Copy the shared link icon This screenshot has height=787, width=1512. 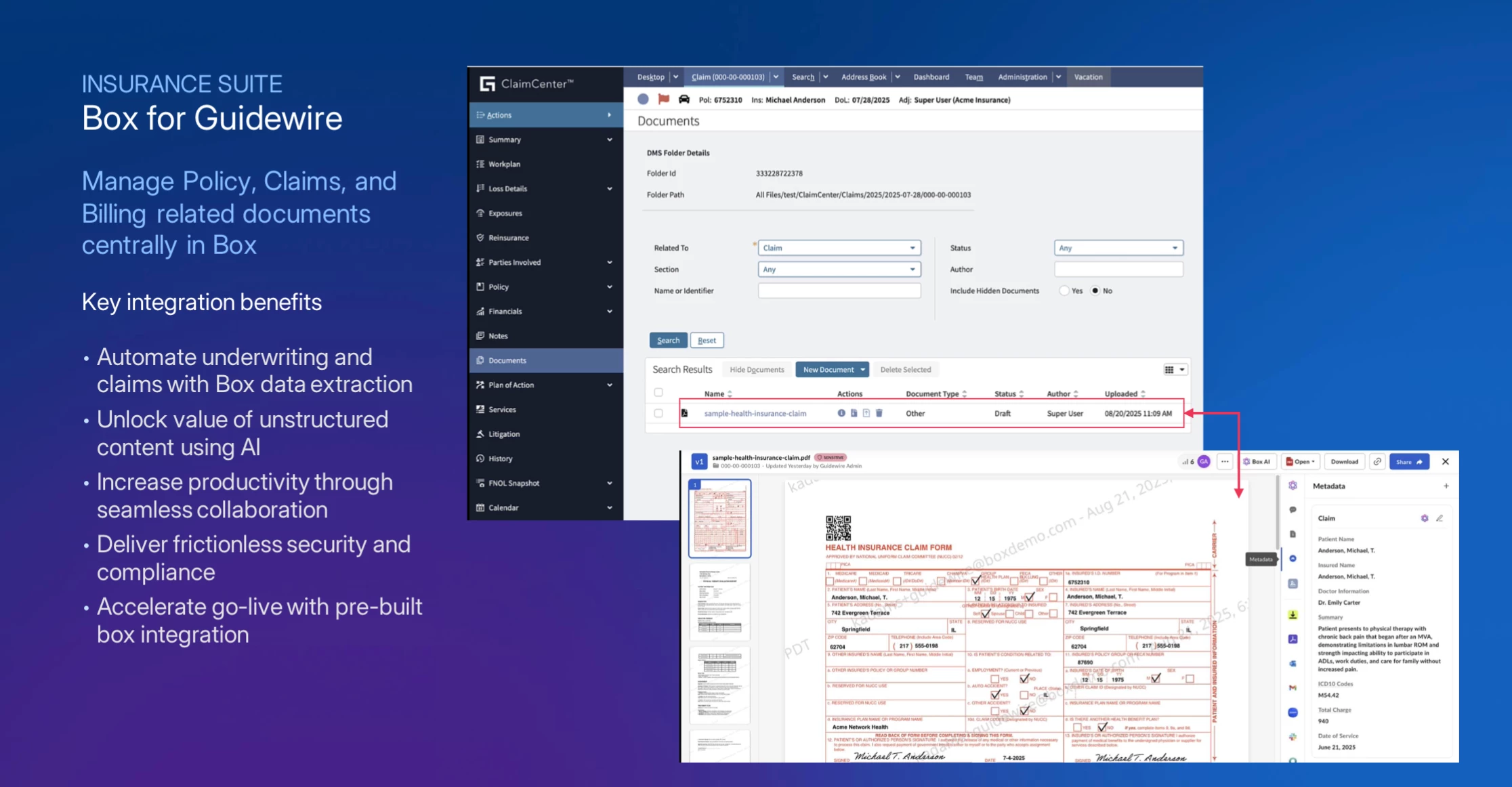pyautogui.click(x=1377, y=462)
